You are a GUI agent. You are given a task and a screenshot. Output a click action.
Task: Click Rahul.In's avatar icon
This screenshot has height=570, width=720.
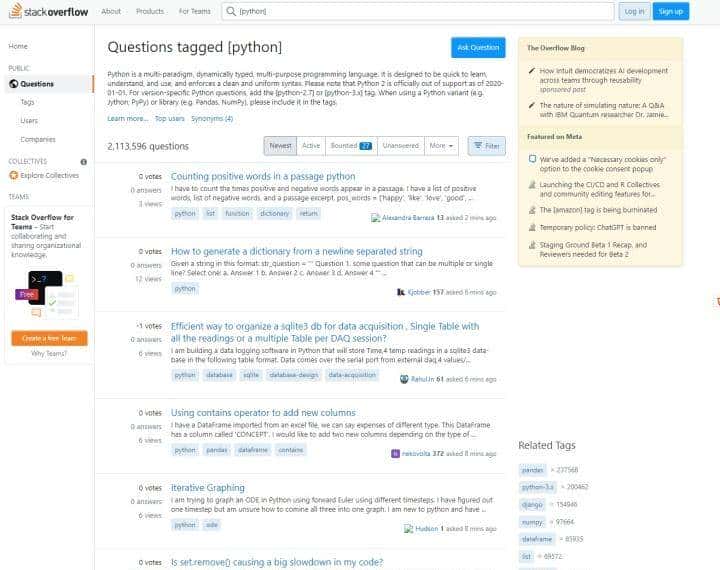click(x=404, y=379)
